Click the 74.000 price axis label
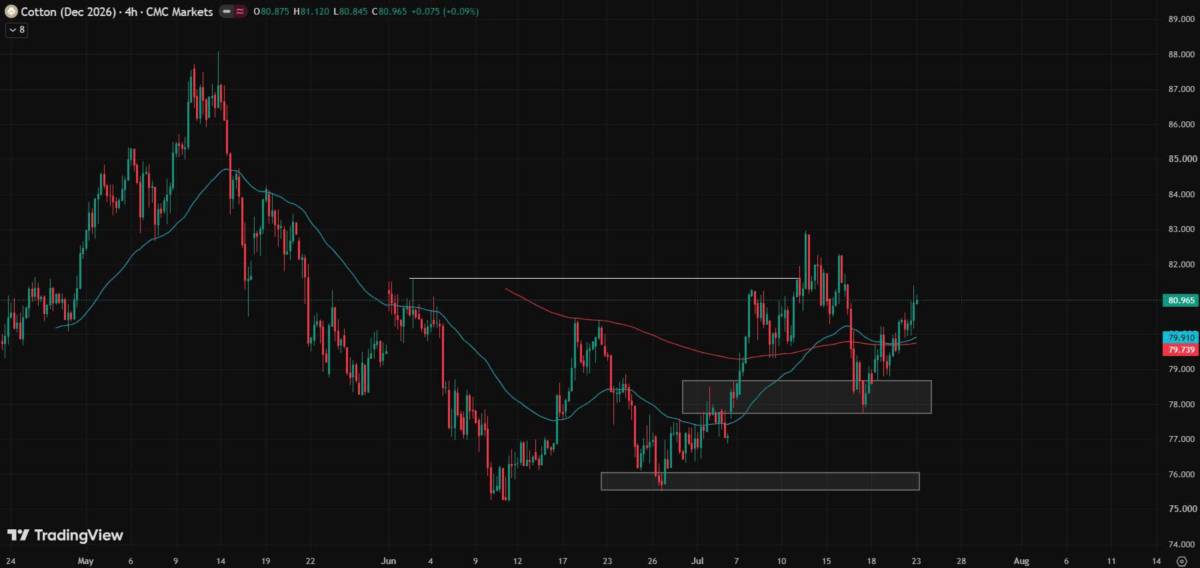This screenshot has width=1200, height=568. [x=1181, y=544]
